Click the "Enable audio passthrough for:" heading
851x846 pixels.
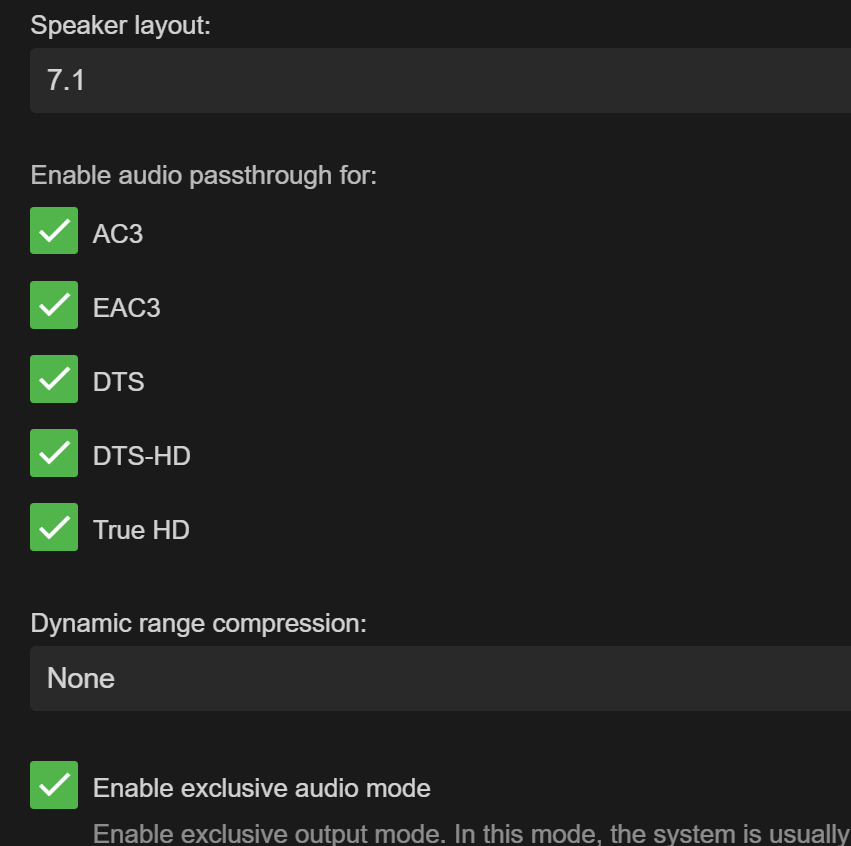pos(204,175)
